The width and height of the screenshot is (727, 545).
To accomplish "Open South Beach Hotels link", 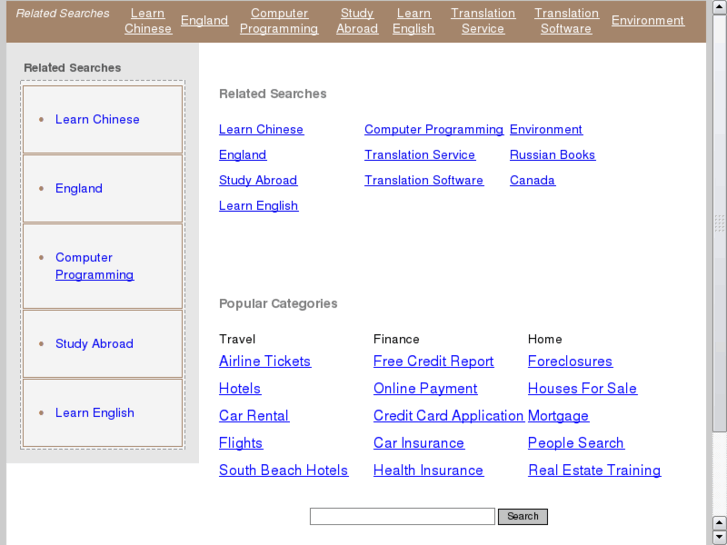I will click(283, 470).
